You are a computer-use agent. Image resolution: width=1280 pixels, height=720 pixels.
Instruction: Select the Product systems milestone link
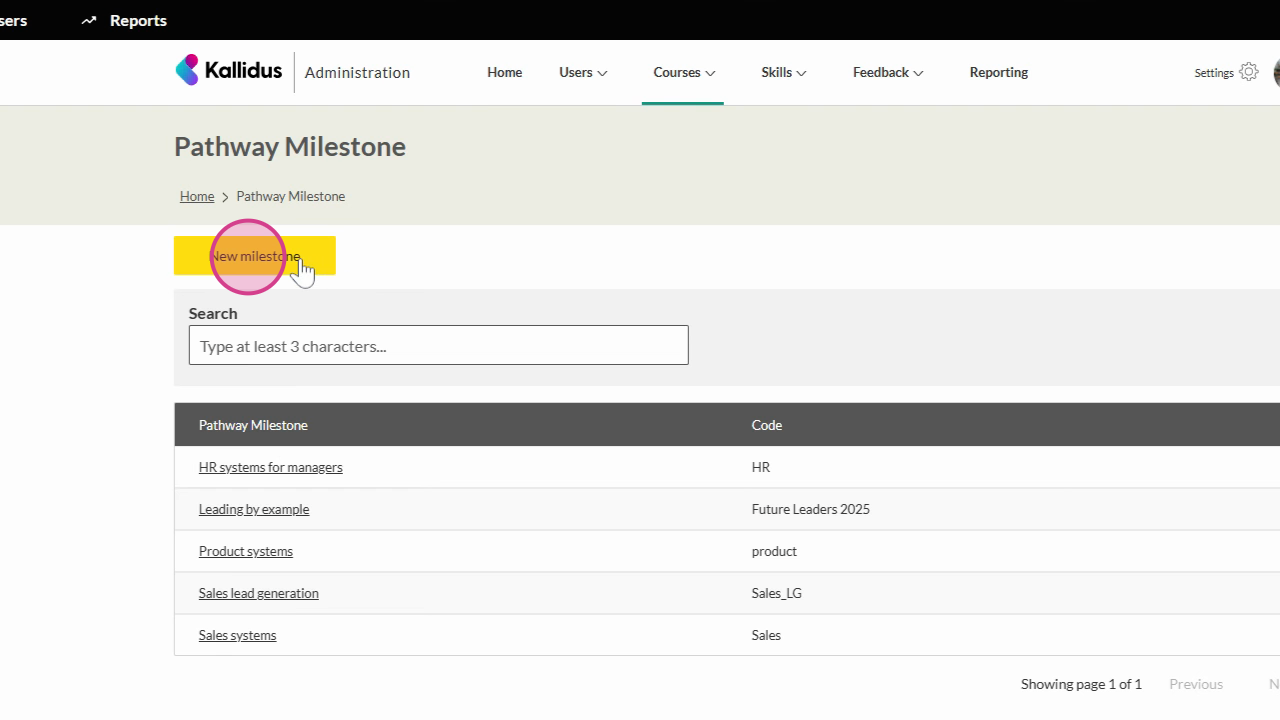click(246, 551)
